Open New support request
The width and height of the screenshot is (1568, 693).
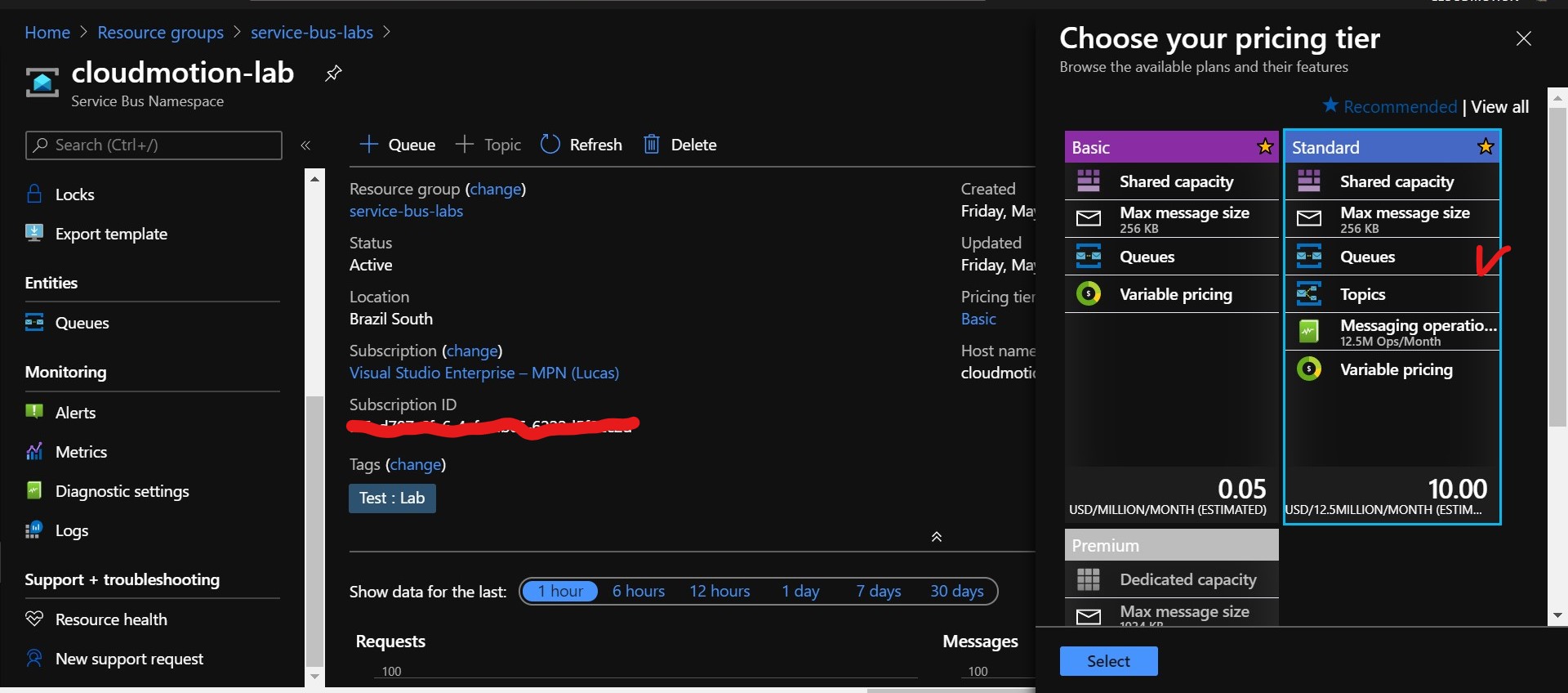point(129,659)
